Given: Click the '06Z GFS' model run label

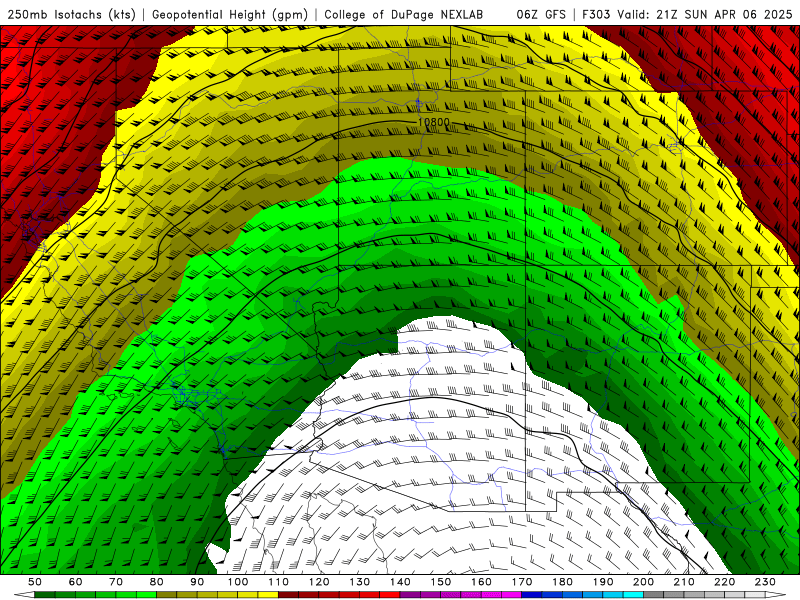Looking at the screenshot, I should [x=541, y=14].
